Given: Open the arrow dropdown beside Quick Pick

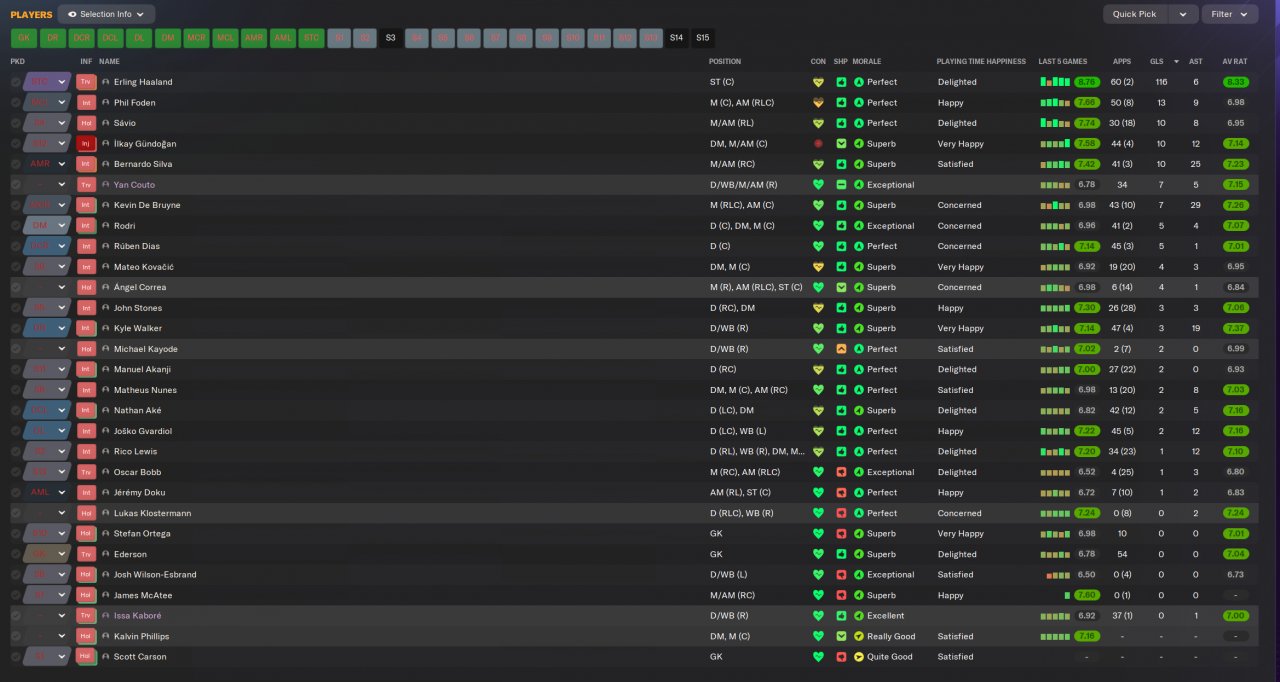Looking at the screenshot, I should click(x=1184, y=14).
